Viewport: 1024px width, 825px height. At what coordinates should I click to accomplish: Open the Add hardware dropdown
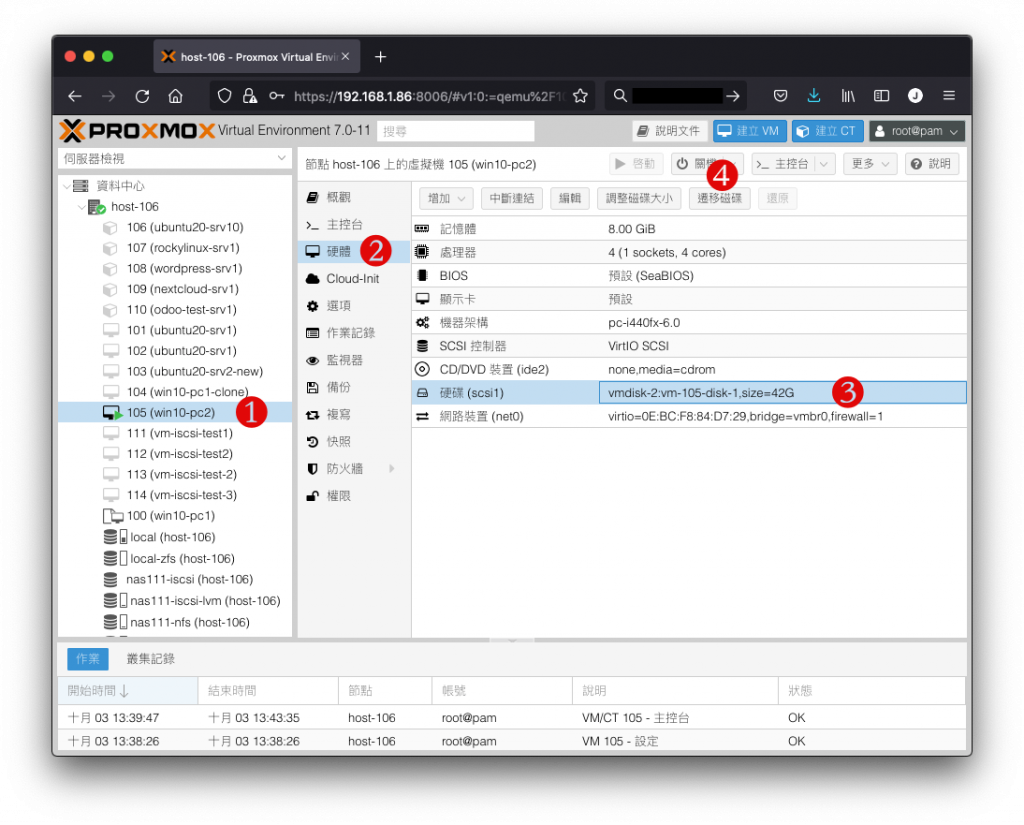pos(446,199)
